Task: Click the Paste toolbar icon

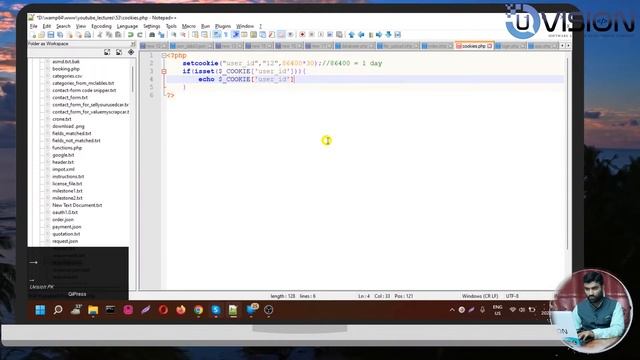Action: 118,35
